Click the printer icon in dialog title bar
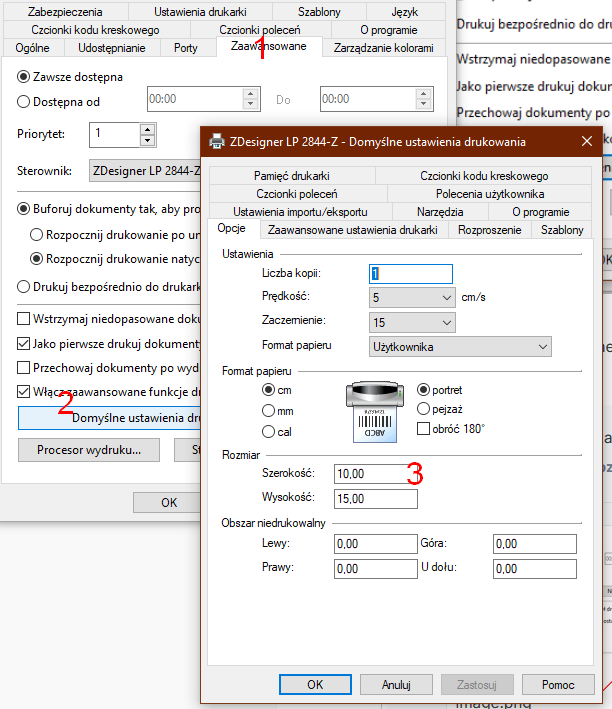This screenshot has height=709, width=612. point(217,141)
